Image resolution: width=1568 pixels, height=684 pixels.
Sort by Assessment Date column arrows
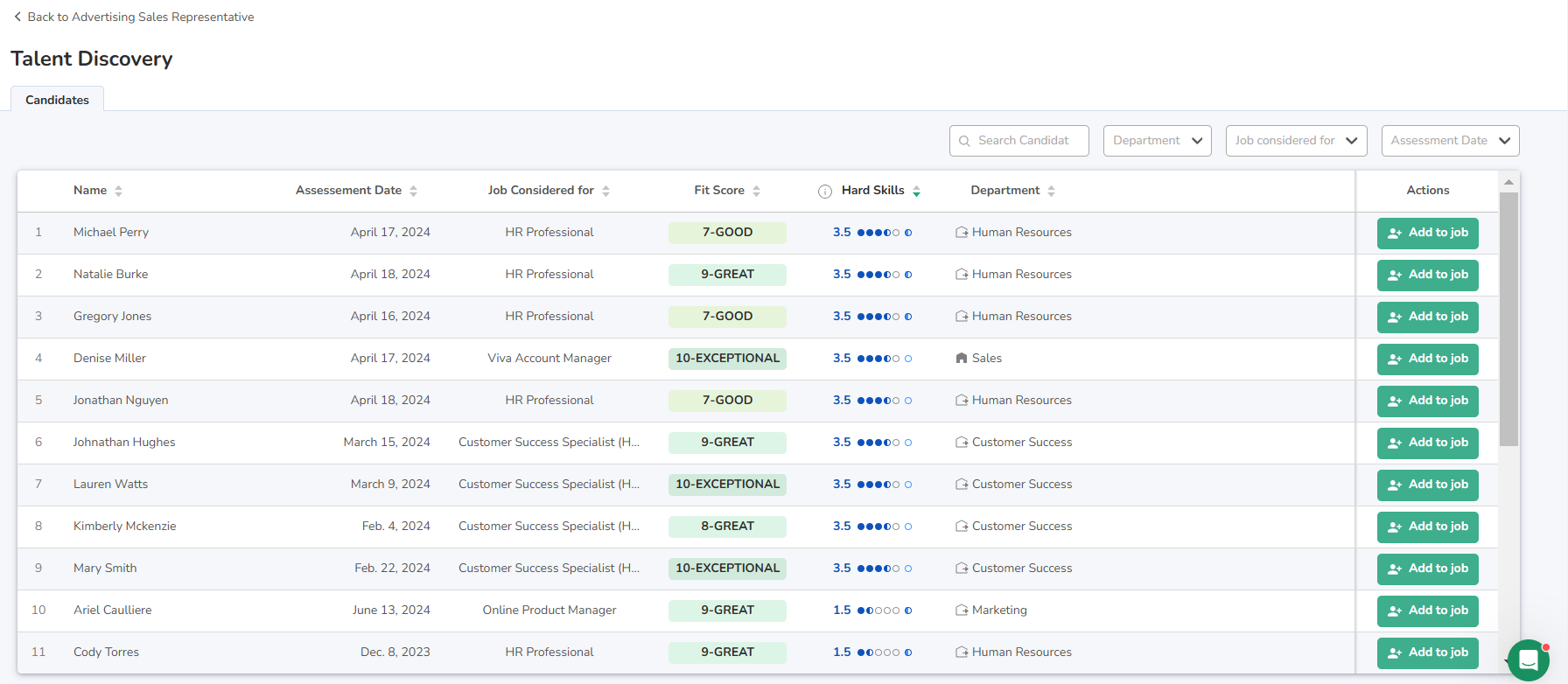point(413,191)
